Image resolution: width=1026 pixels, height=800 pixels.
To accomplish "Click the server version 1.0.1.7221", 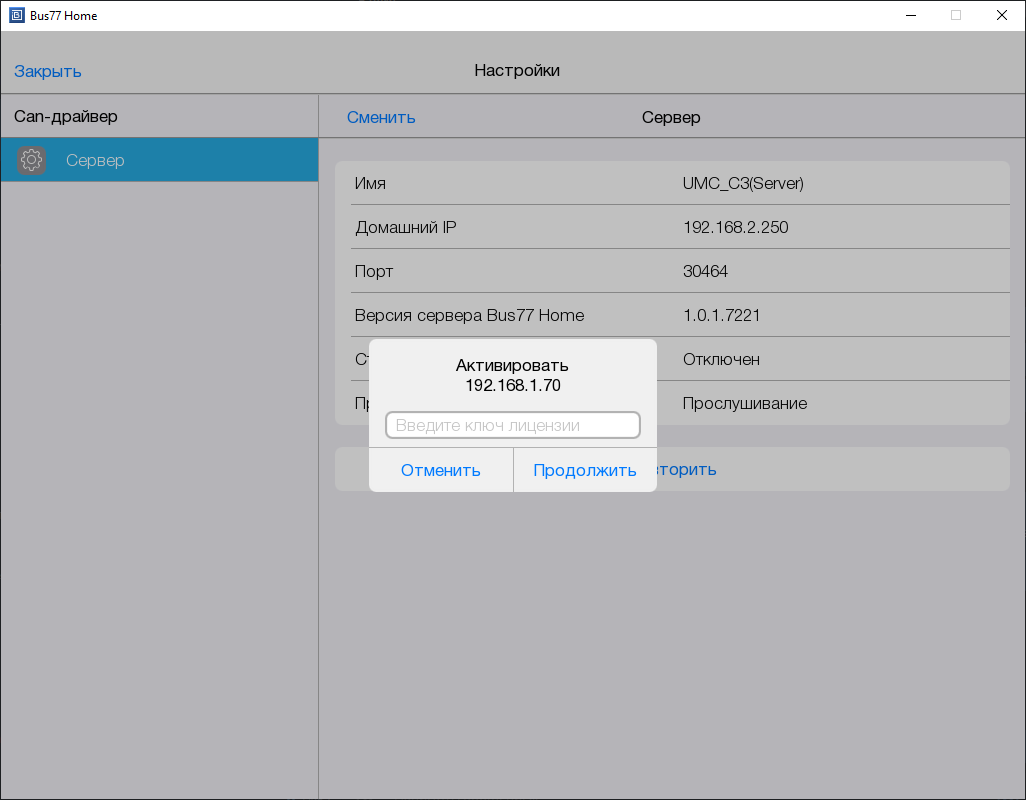I will tap(721, 315).
